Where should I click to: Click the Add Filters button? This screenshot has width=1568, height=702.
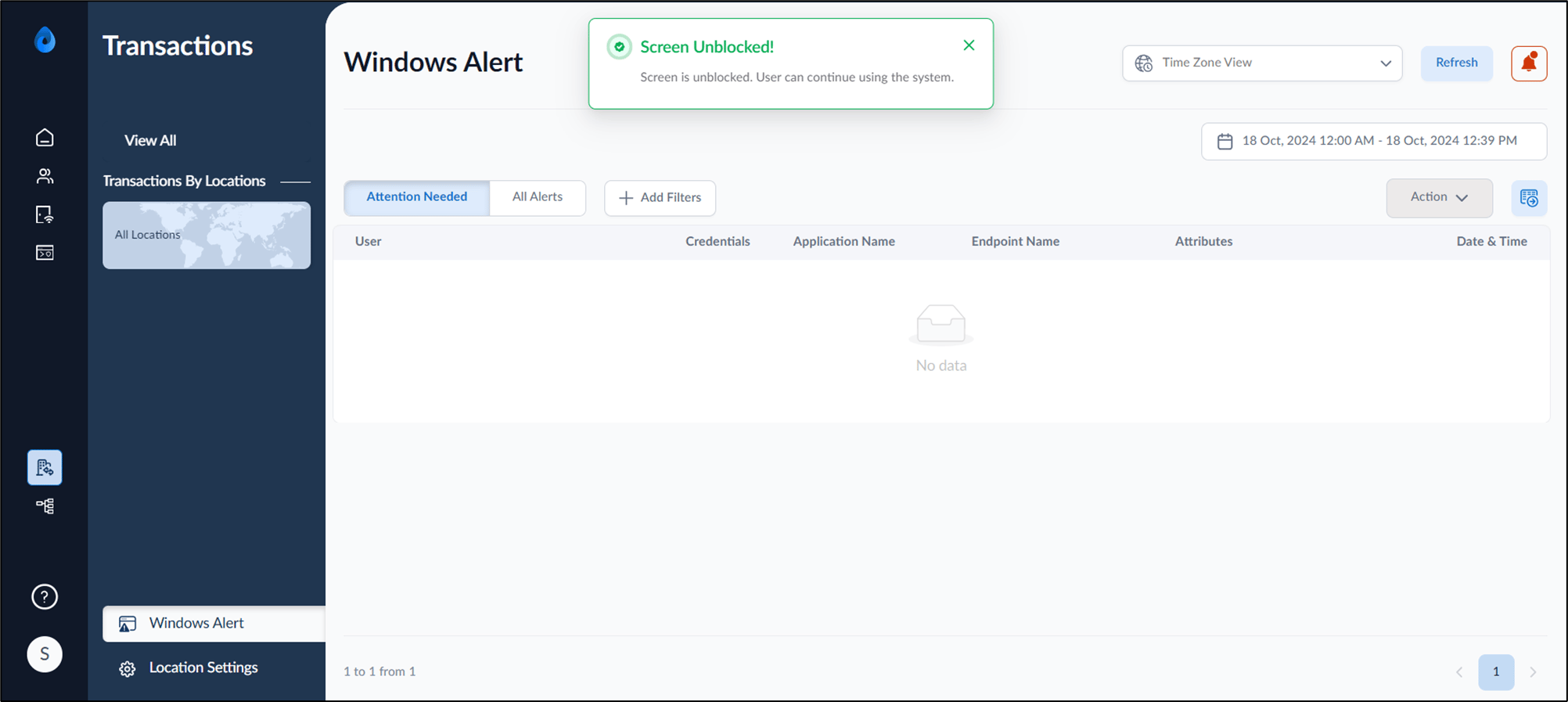click(660, 198)
